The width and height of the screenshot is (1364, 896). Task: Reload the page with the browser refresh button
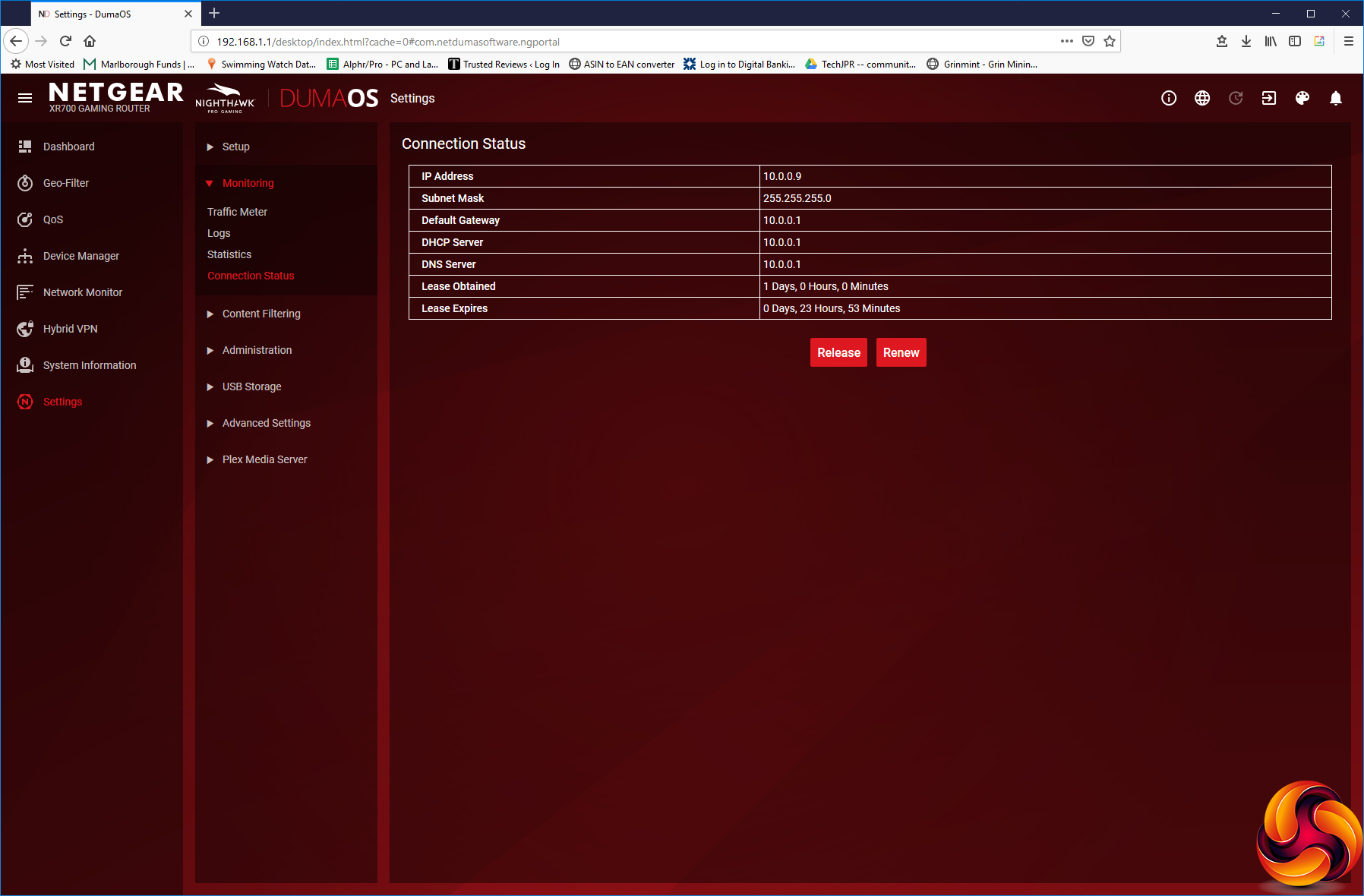coord(65,41)
